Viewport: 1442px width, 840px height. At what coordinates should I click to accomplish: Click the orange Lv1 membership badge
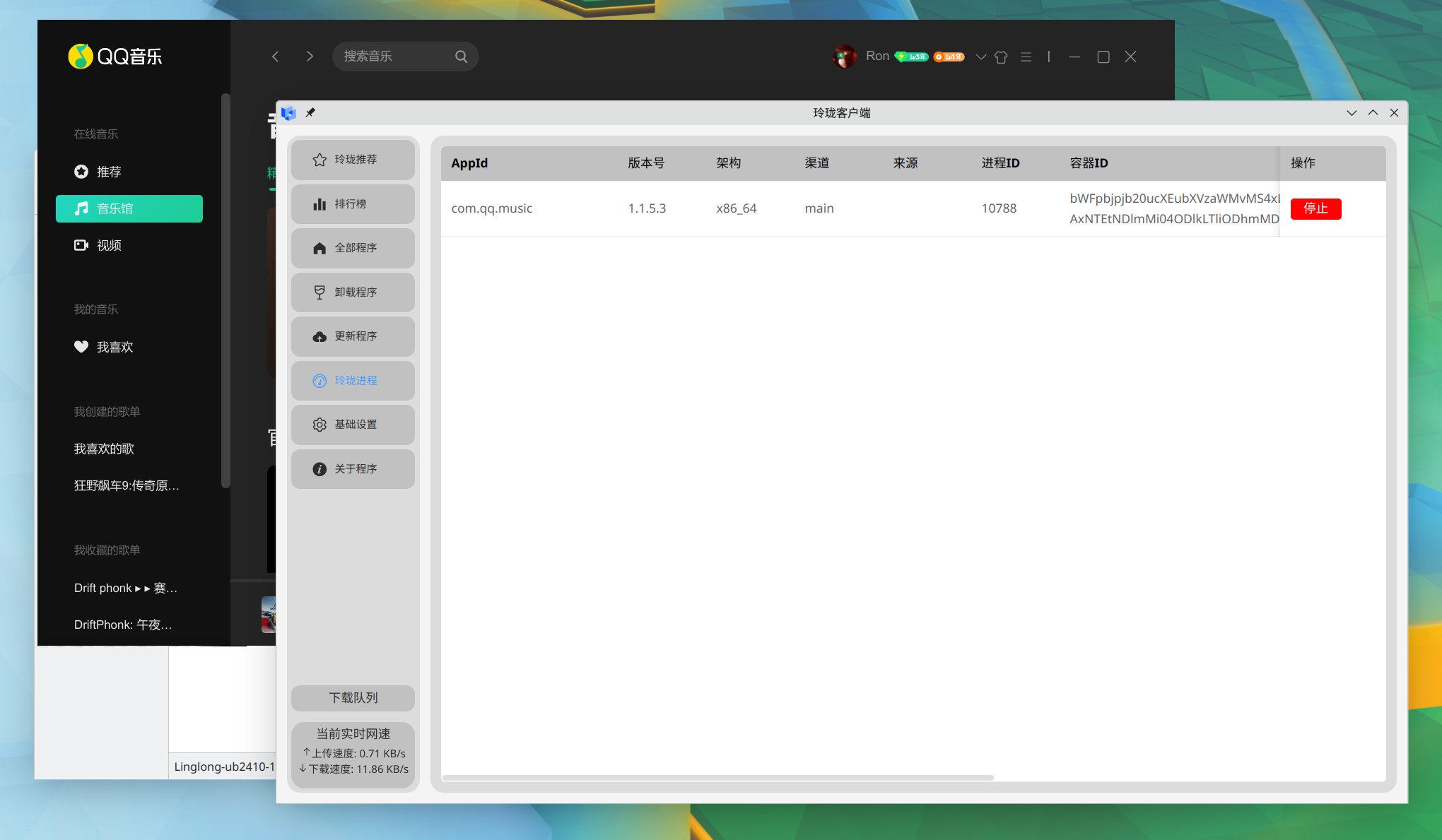(949, 57)
